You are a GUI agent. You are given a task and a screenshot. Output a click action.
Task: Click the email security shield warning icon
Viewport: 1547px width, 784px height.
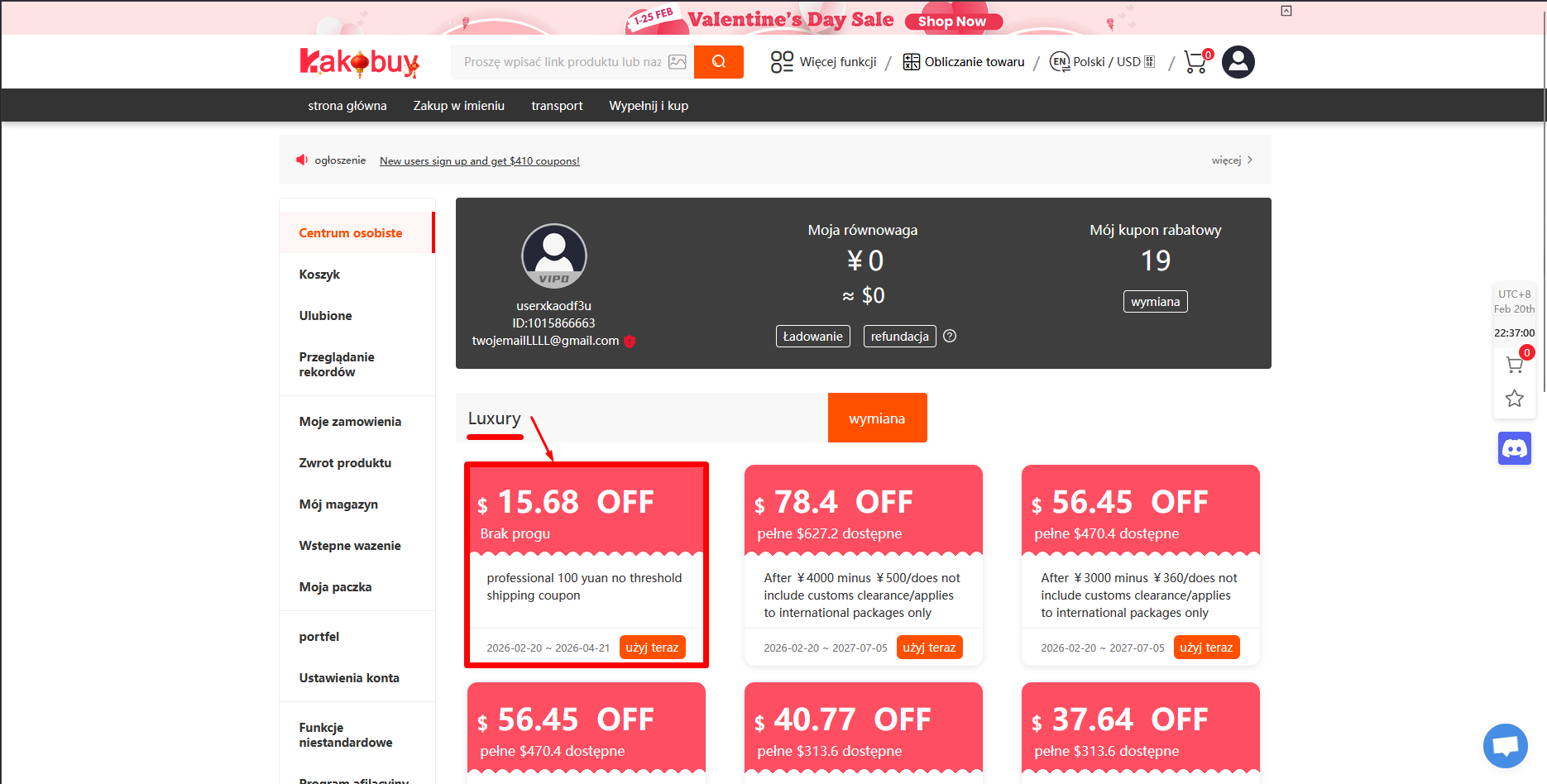point(630,341)
